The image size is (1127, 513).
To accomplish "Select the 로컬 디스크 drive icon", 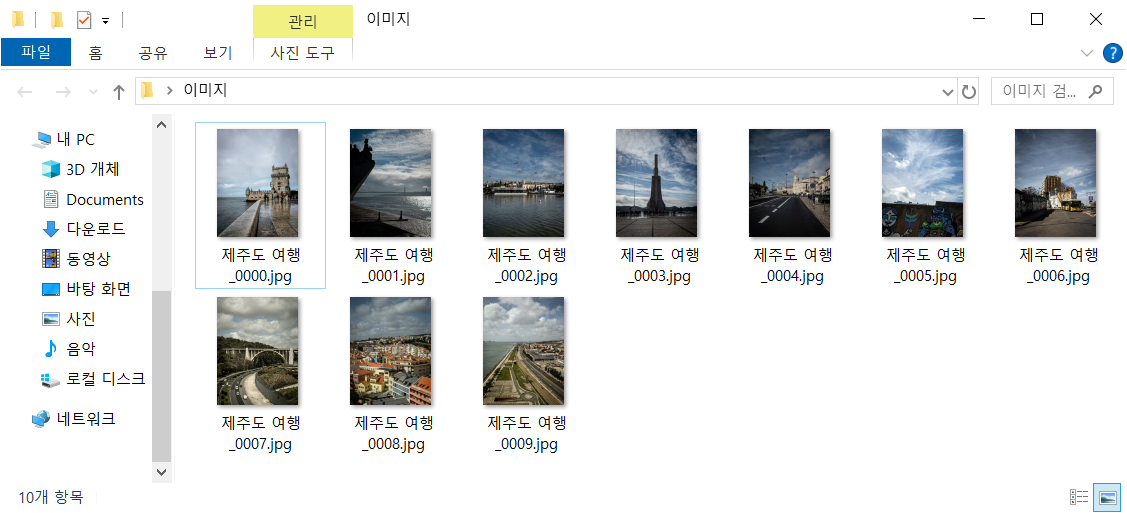I will pyautogui.click(x=50, y=379).
